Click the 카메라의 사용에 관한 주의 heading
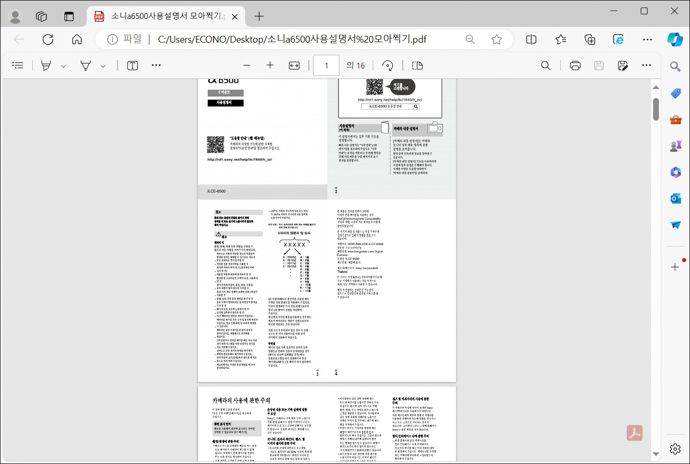690x464 pixels. tap(242, 400)
